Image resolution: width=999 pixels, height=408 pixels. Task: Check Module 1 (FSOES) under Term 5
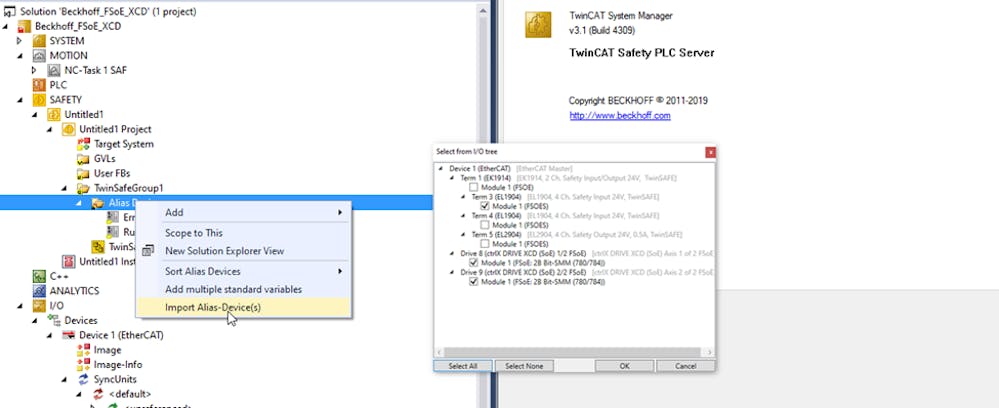[484, 244]
